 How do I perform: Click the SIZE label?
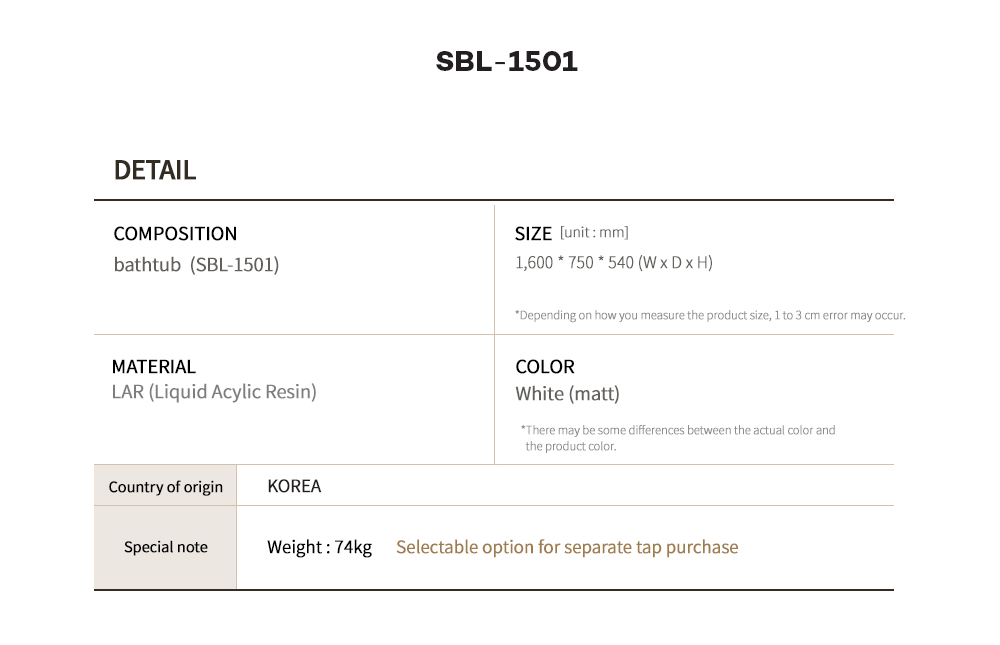pos(533,234)
